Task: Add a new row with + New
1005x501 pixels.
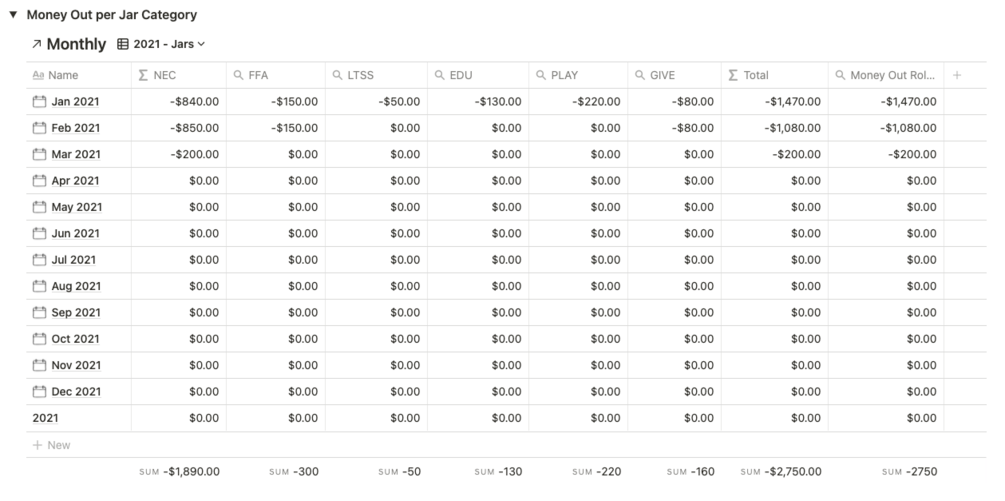Action: 51,445
